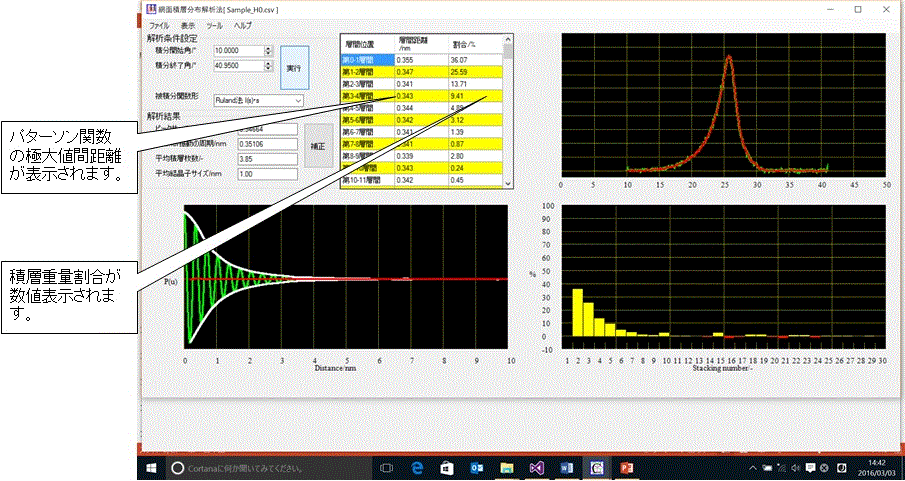The width and height of the screenshot is (905, 481).
Task: Open Outlook from the taskbar
Action: pyautogui.click(x=477, y=467)
